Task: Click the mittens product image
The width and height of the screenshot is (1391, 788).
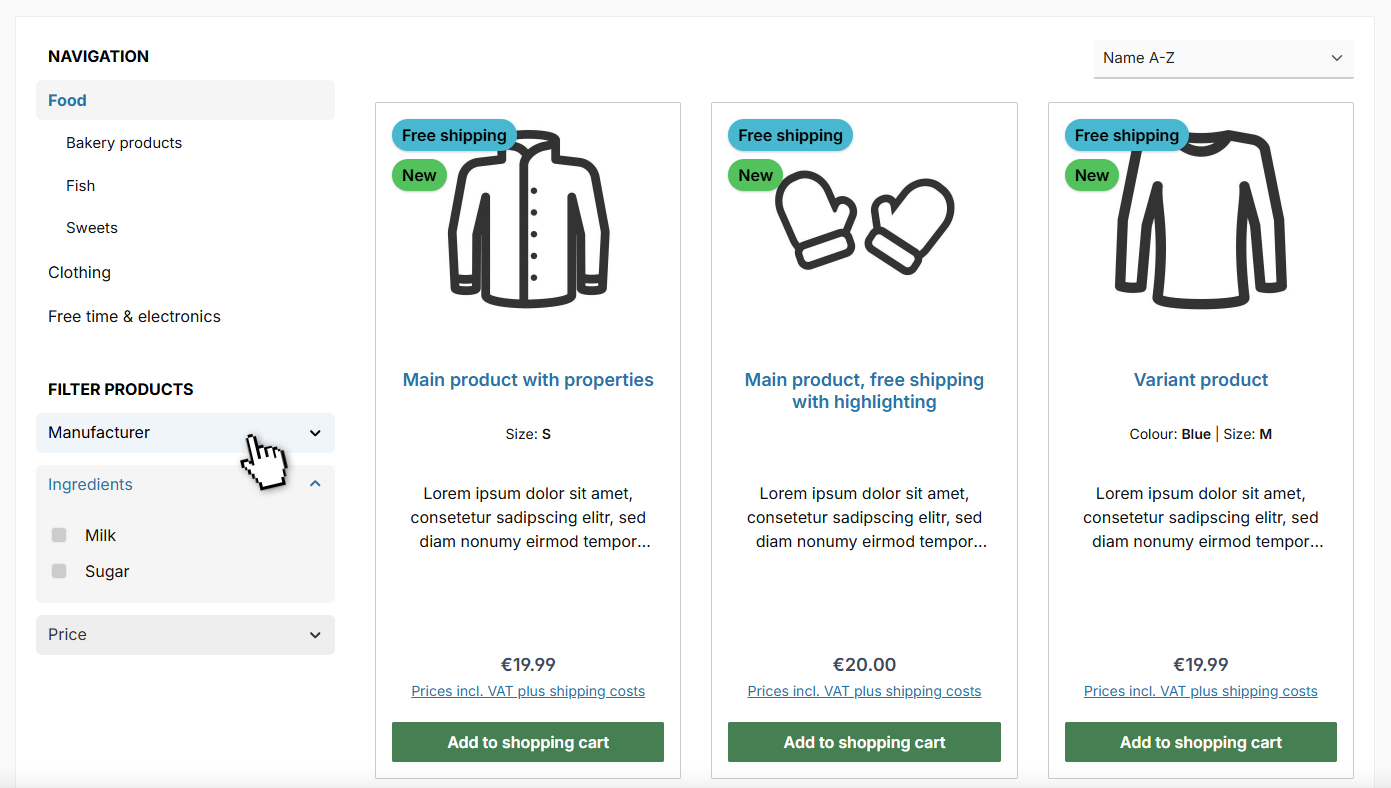Action: pyautogui.click(x=864, y=224)
